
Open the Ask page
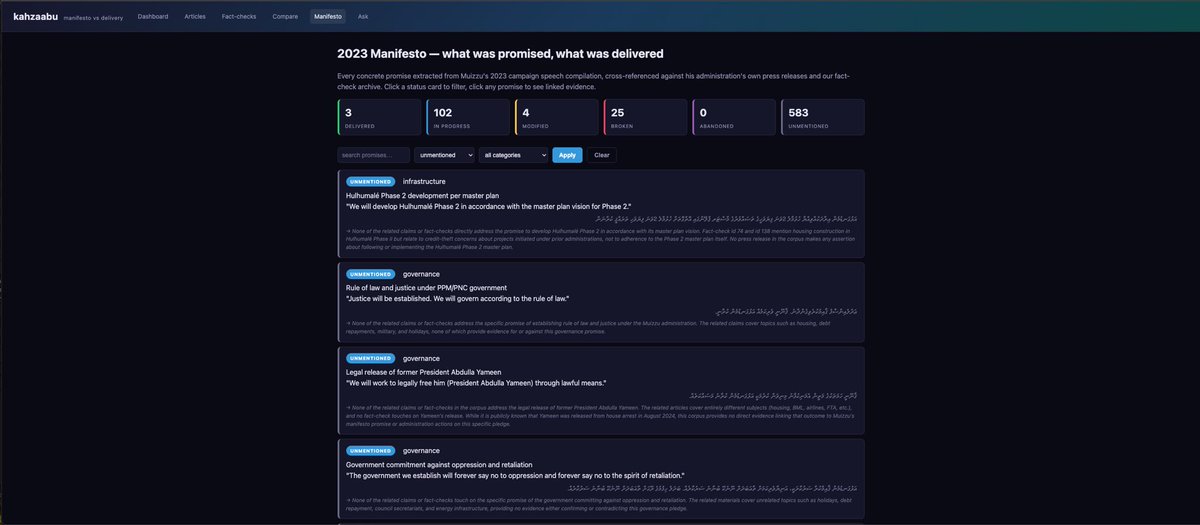[x=363, y=17]
